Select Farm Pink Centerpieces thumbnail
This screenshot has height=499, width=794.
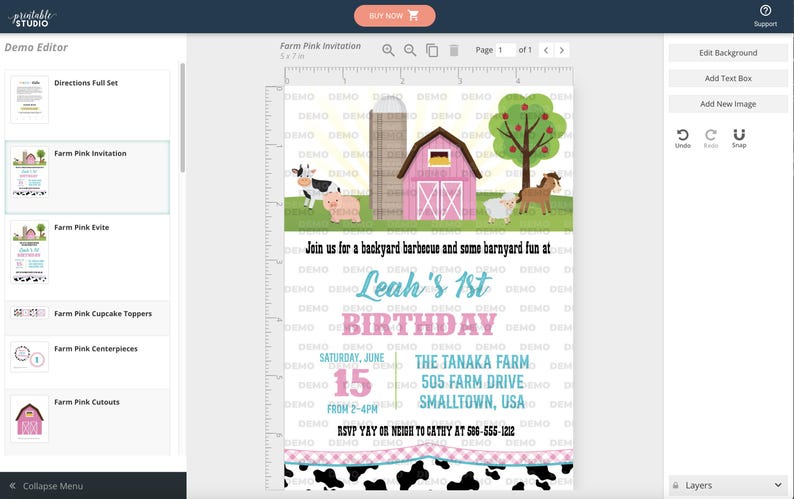[x=29, y=356]
